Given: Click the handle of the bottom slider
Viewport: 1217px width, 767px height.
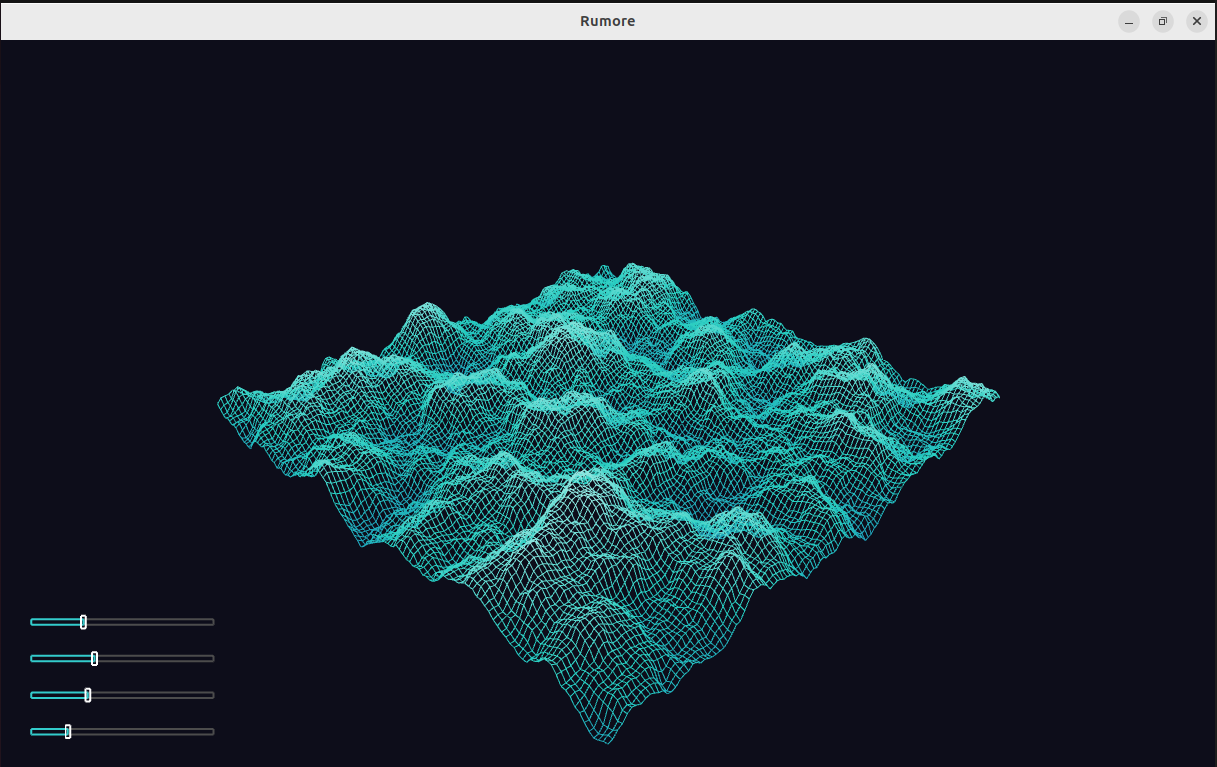Looking at the screenshot, I should (x=68, y=731).
